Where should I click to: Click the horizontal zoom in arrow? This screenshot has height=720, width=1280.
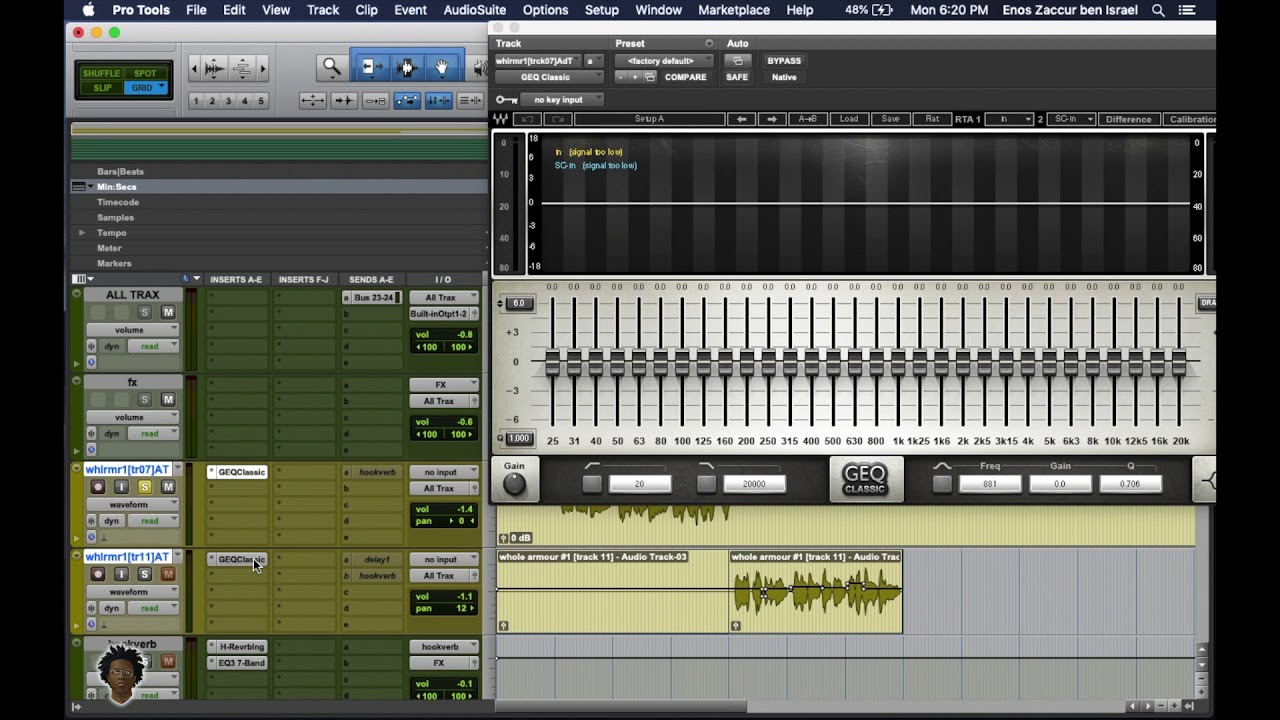263,68
